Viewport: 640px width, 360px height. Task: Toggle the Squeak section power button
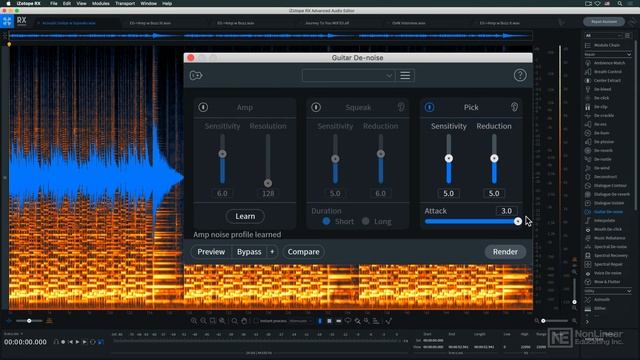(x=316, y=107)
